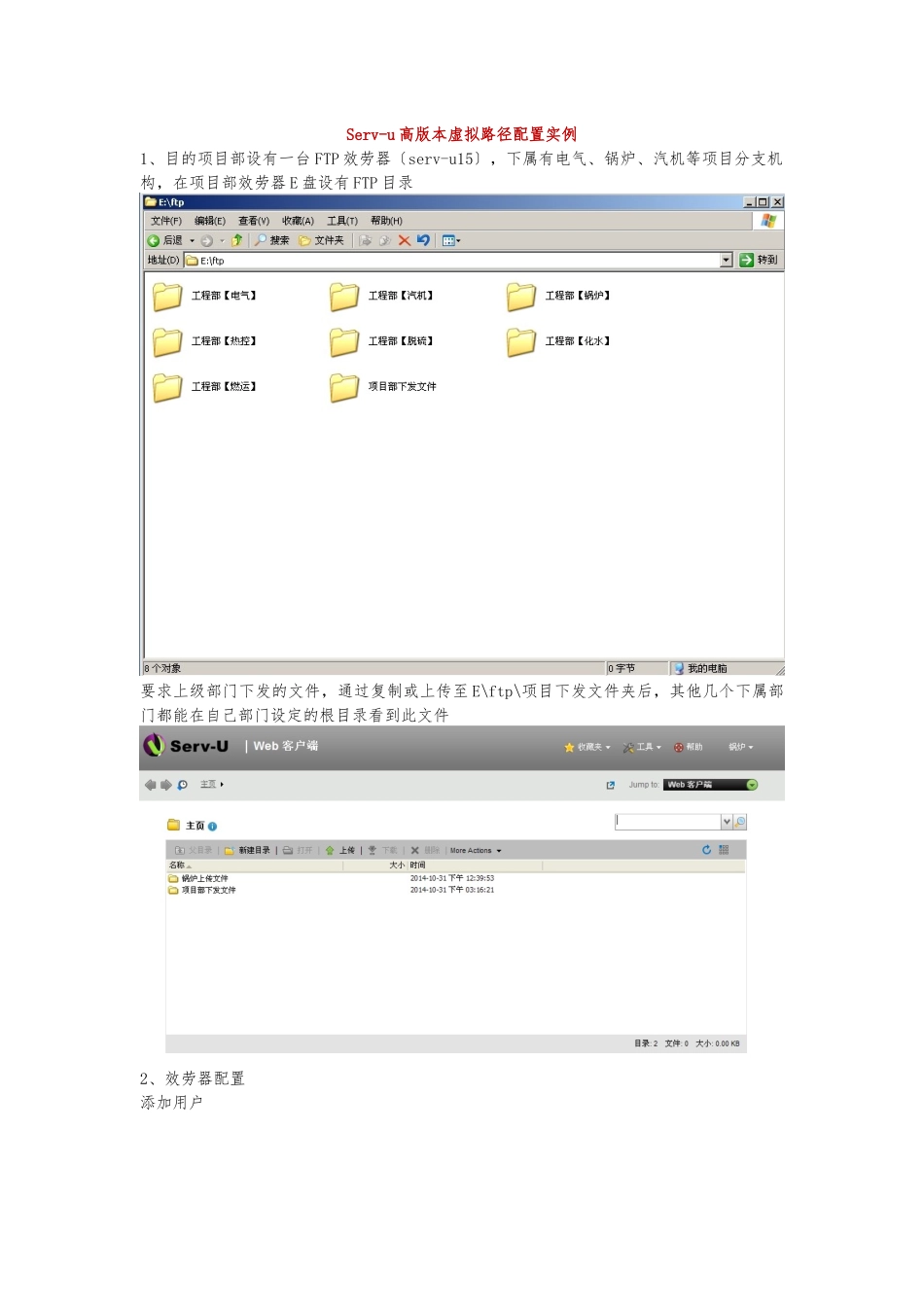
Task: Open the 工程部【脱硫】 folder
Action: (381, 341)
